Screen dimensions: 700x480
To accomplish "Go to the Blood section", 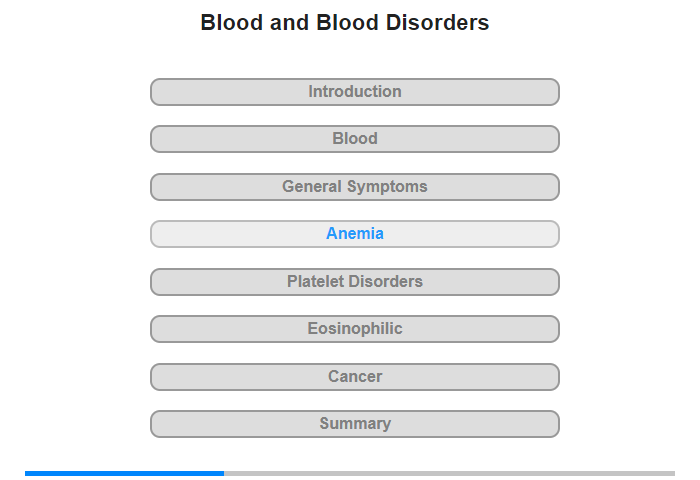I will (354, 139).
